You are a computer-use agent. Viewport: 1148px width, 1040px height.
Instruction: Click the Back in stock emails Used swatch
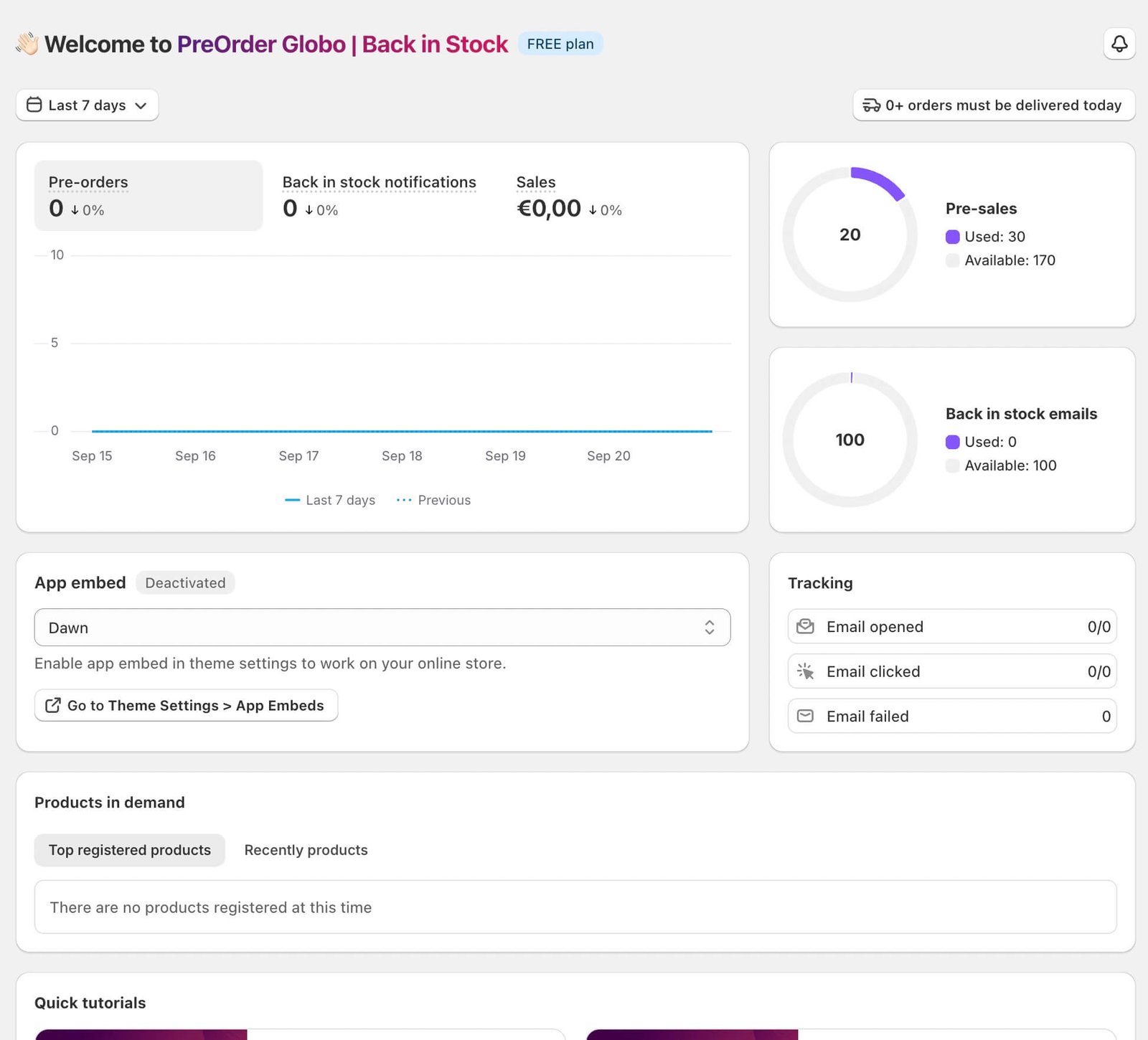(952, 442)
